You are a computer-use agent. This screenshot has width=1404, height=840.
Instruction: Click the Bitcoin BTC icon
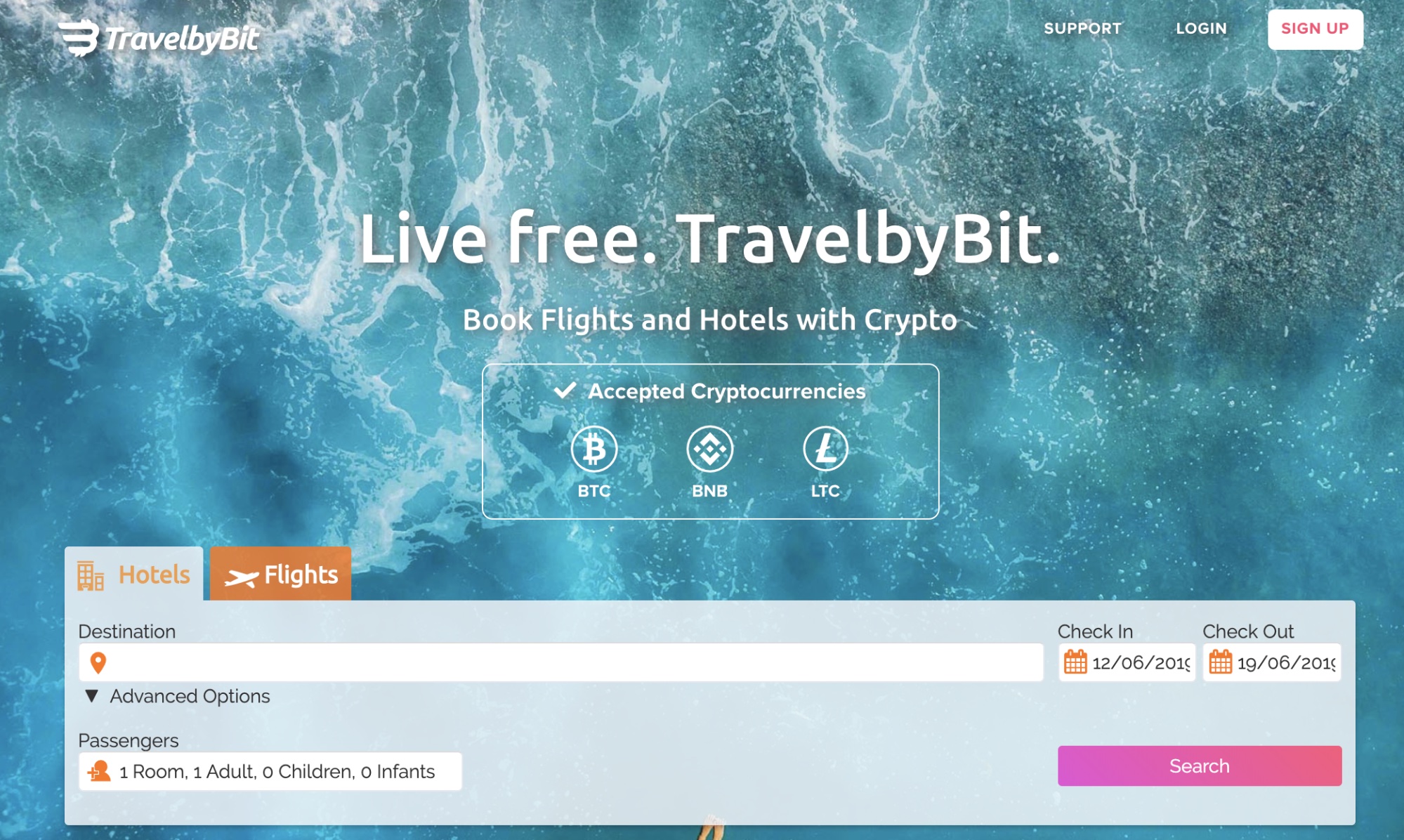593,449
